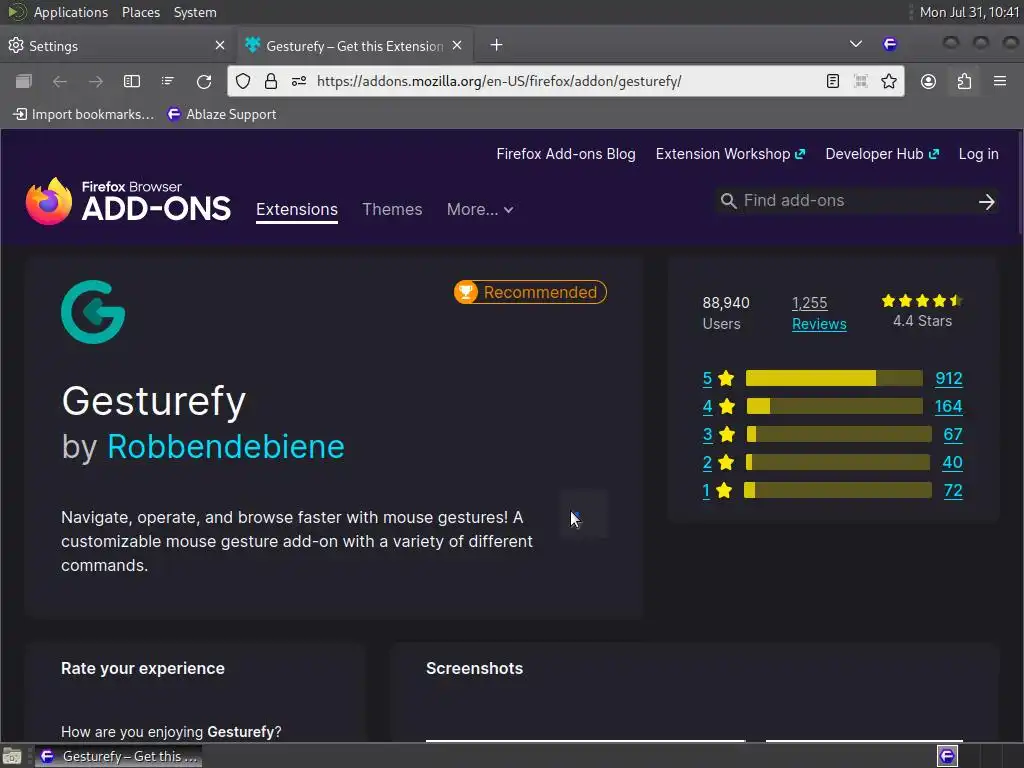
Task: Expand the list all tabs chevron
Action: (x=856, y=44)
